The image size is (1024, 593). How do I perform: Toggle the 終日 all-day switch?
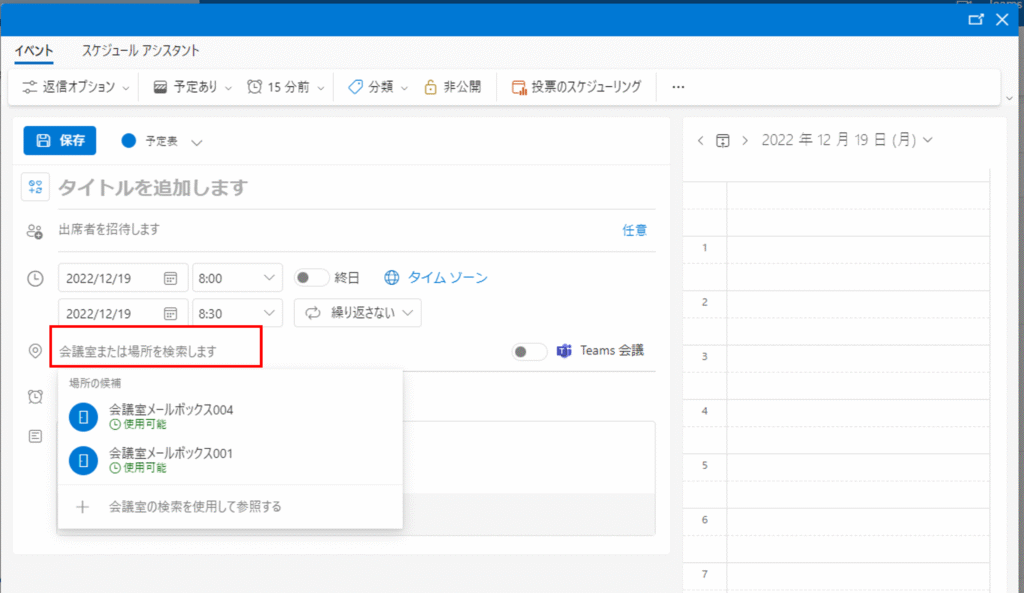click(310, 278)
